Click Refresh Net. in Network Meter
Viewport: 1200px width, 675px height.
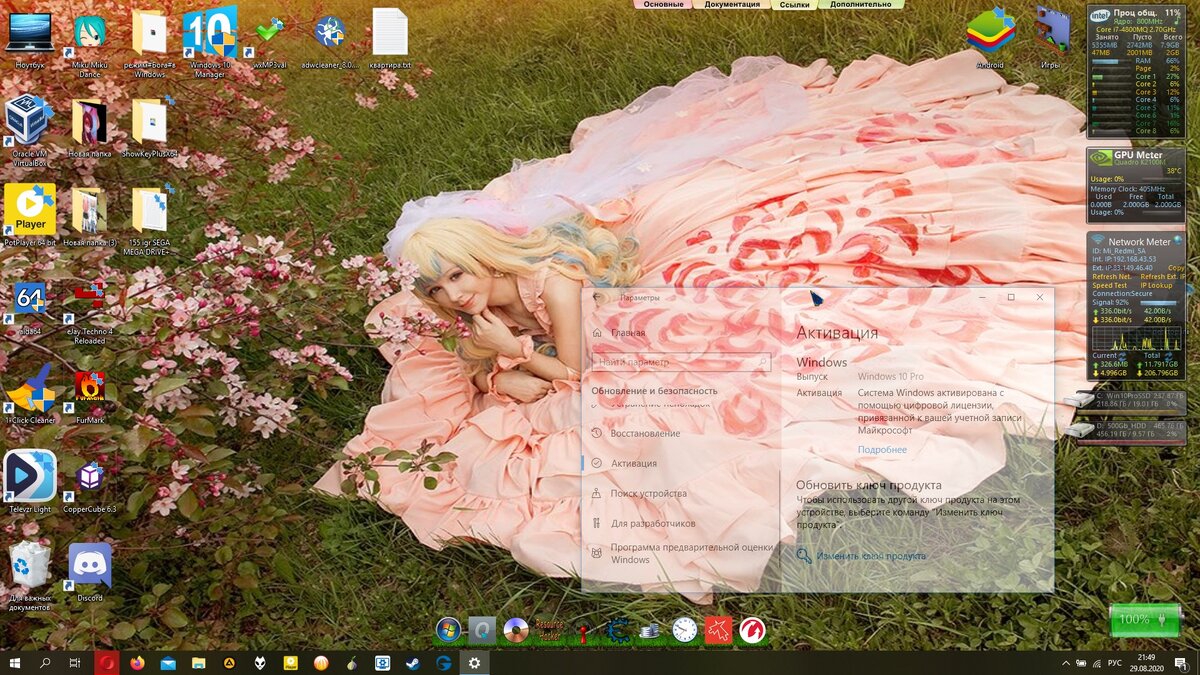point(1112,276)
